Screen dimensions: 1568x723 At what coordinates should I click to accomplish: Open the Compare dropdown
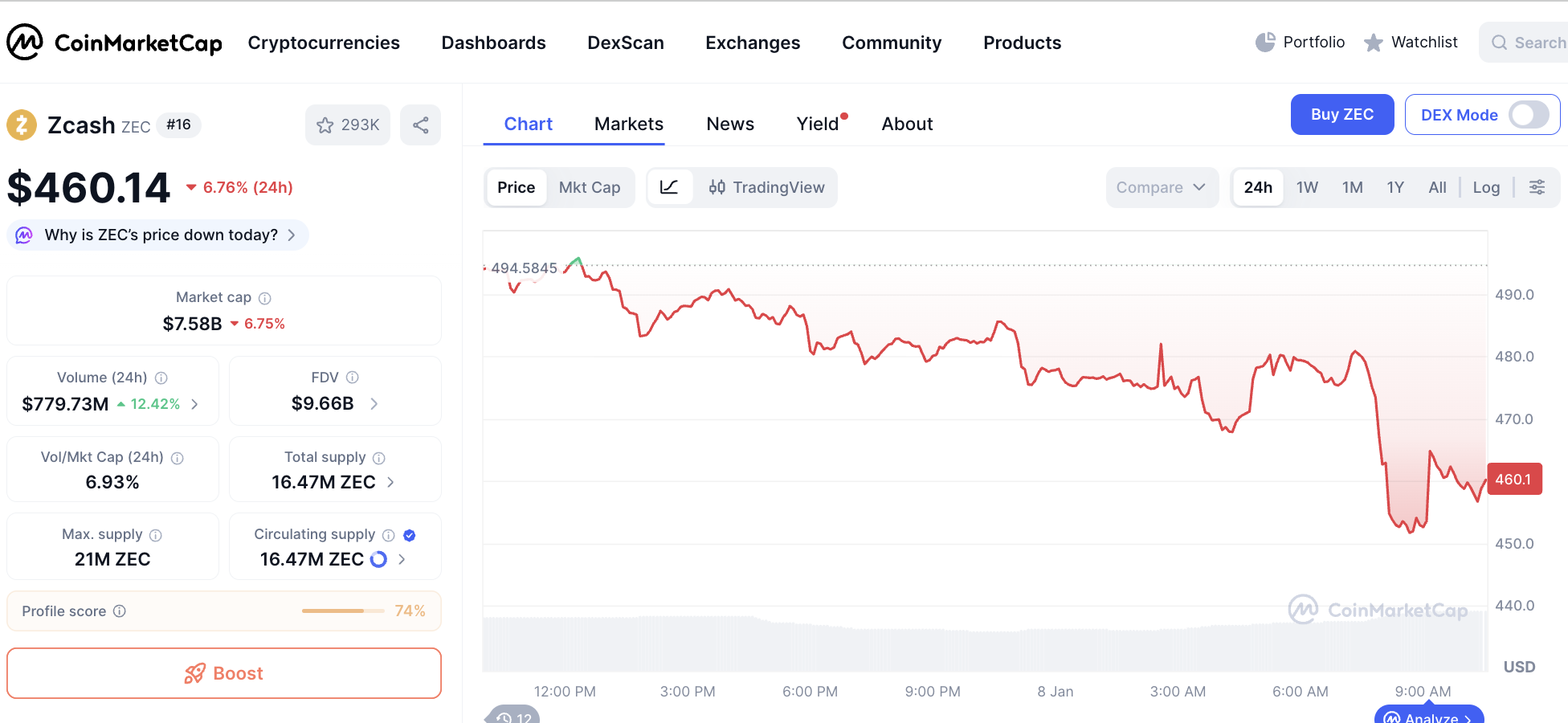pyautogui.click(x=1162, y=187)
